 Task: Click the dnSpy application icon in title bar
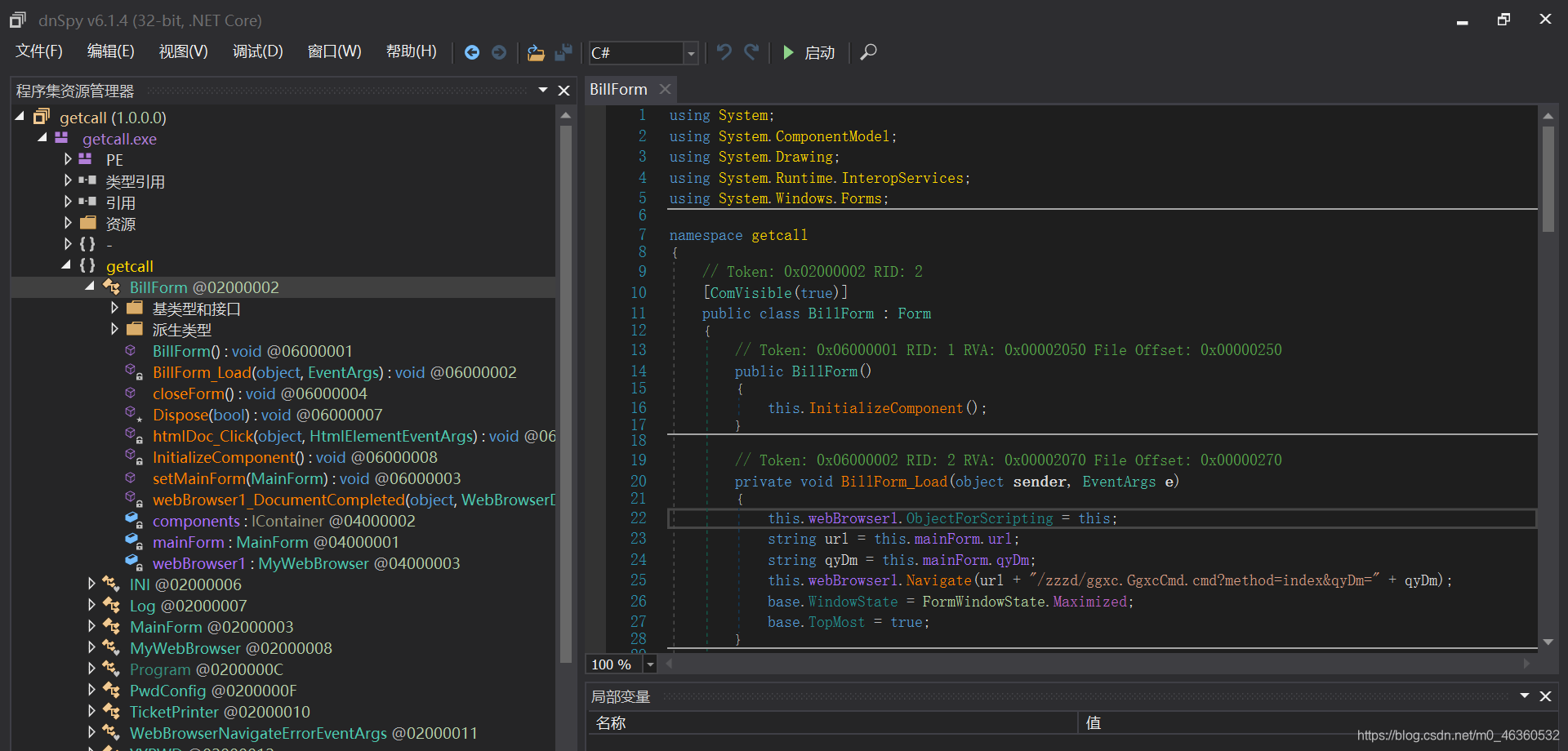(18, 20)
